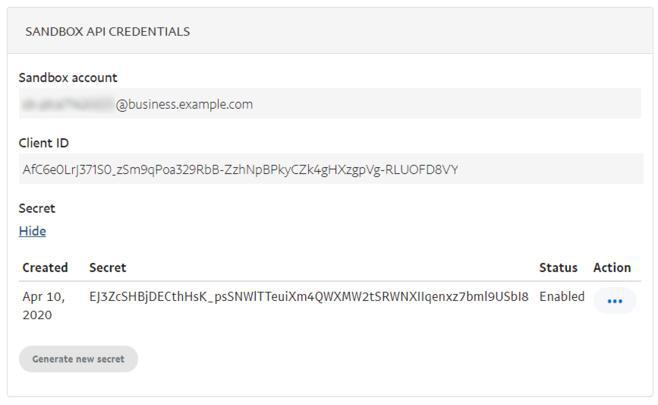The width and height of the screenshot is (658, 405).
Task: Click the Secret label above Hide
Action: tap(37, 208)
